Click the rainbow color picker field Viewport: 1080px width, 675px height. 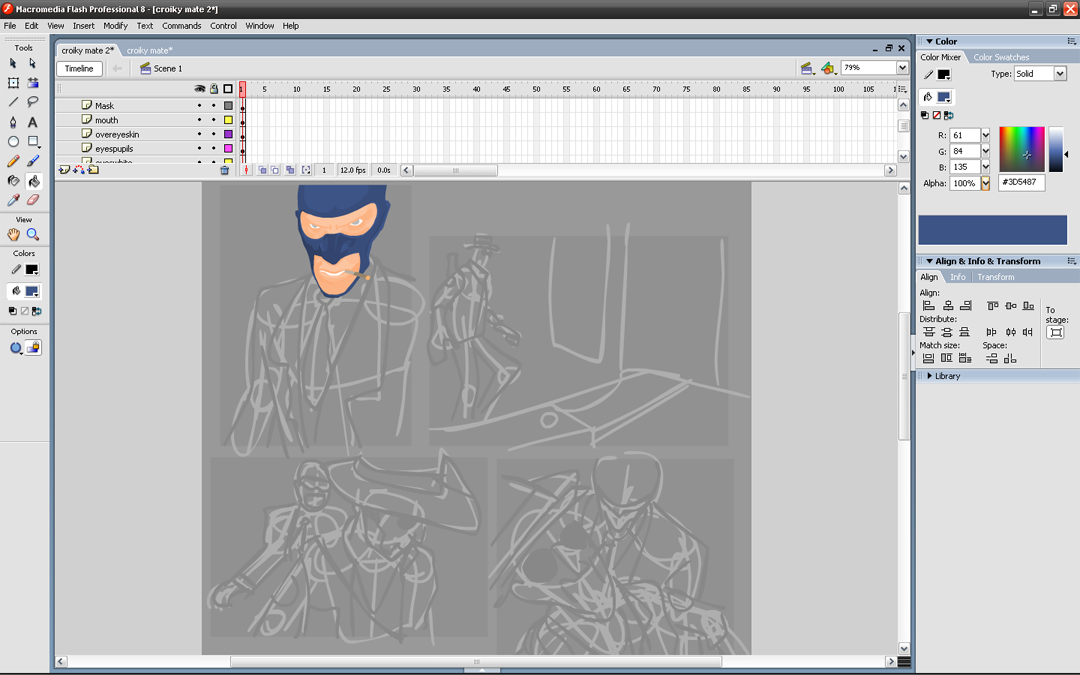click(1021, 149)
